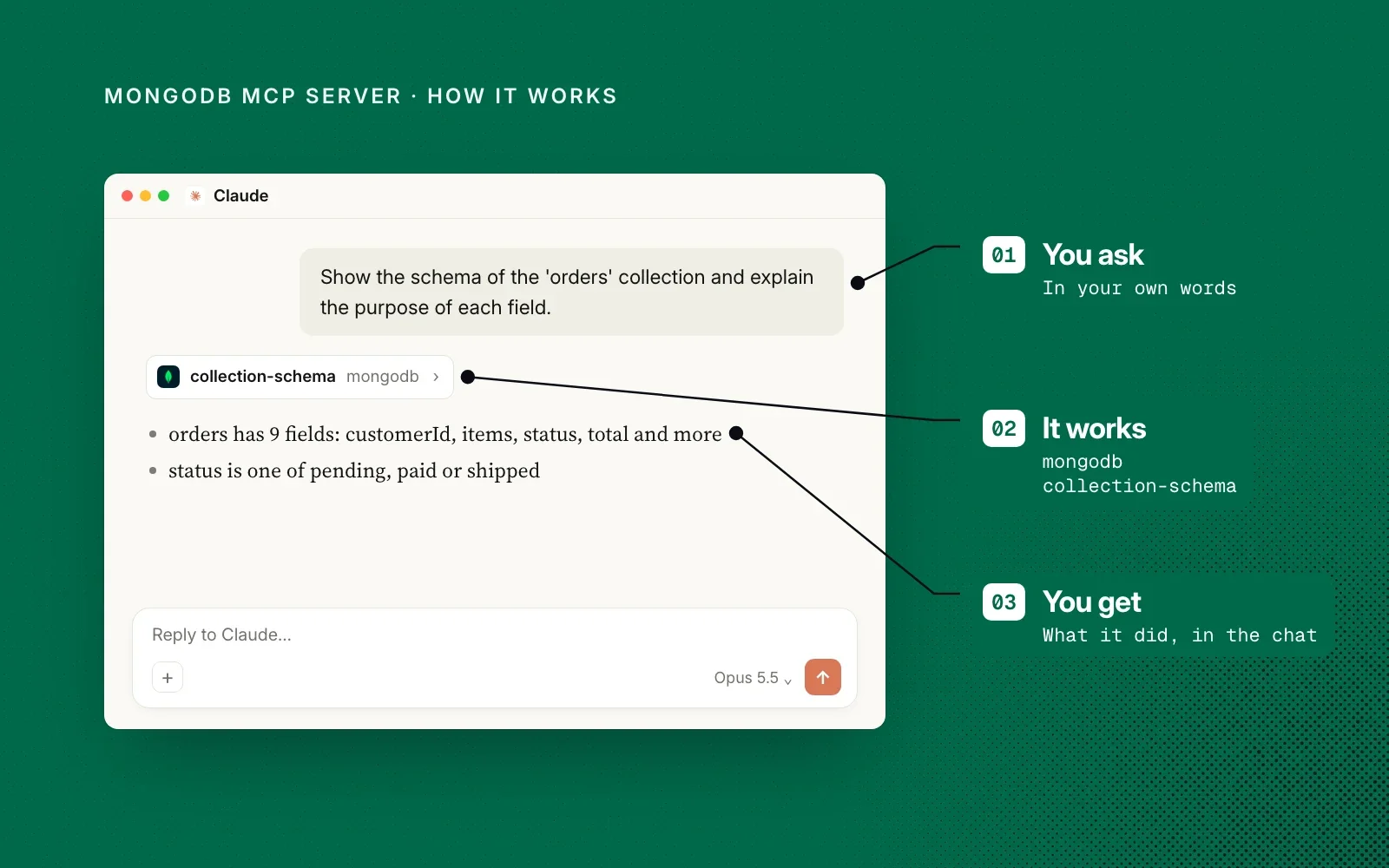Click the 'It works' heading
The width and height of the screenshot is (1389, 868).
pyautogui.click(x=1094, y=429)
